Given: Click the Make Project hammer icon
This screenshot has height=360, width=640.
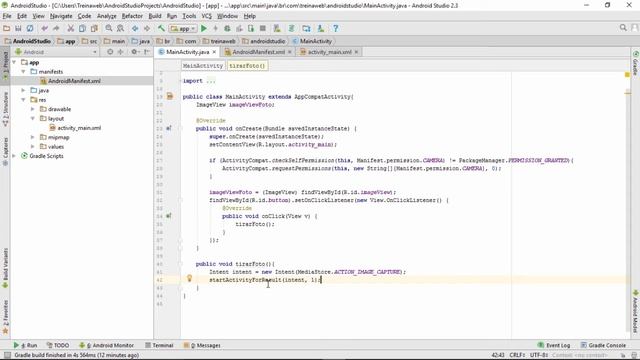Looking at the screenshot, I should pos(161,29).
